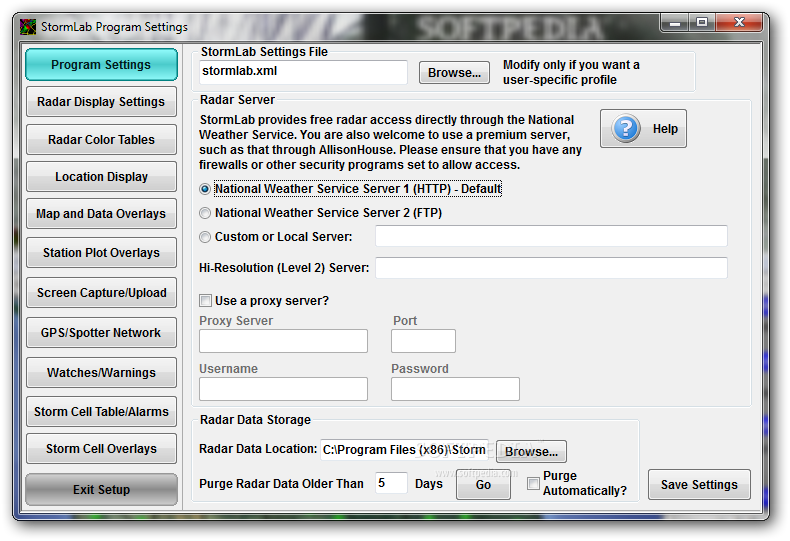Open Watches/Warnings settings
Viewport: 790px width, 541px height.
(x=101, y=373)
